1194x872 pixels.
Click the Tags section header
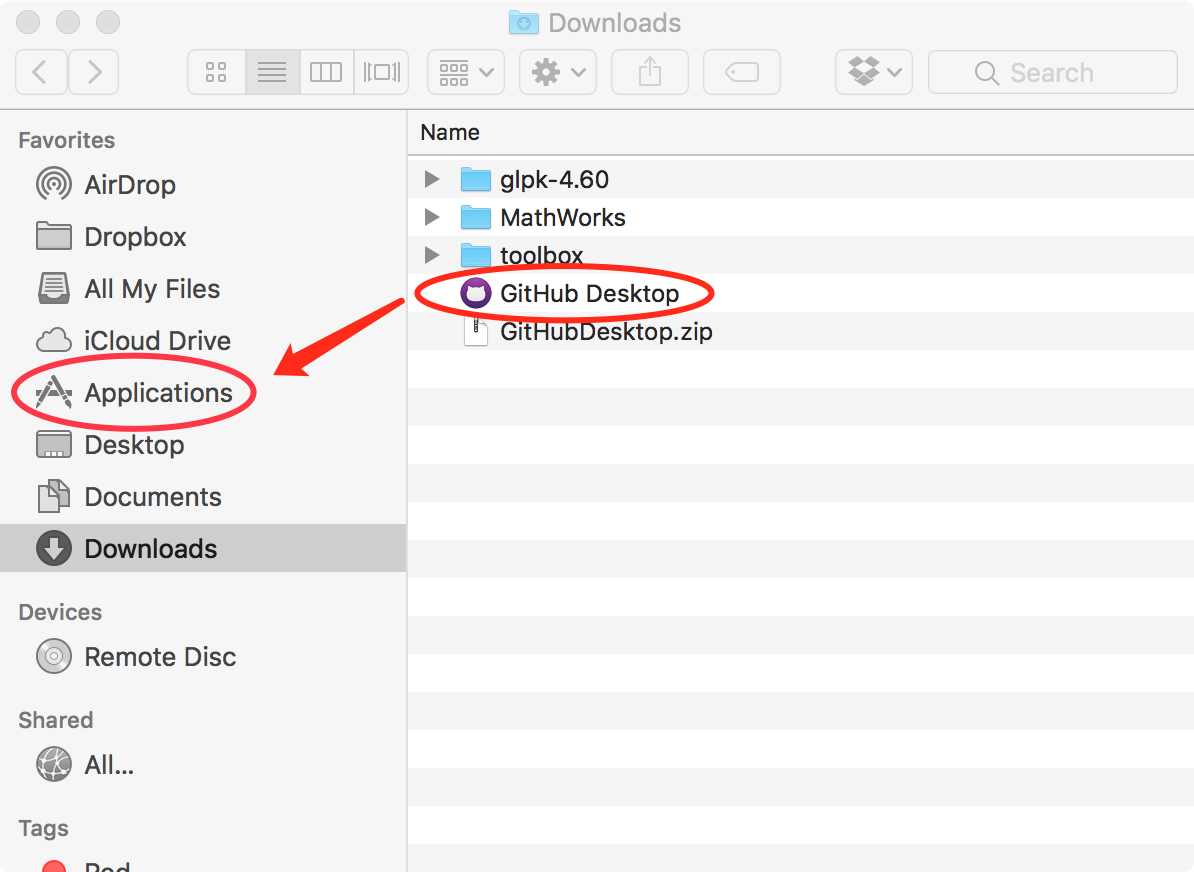pyautogui.click(x=43, y=829)
